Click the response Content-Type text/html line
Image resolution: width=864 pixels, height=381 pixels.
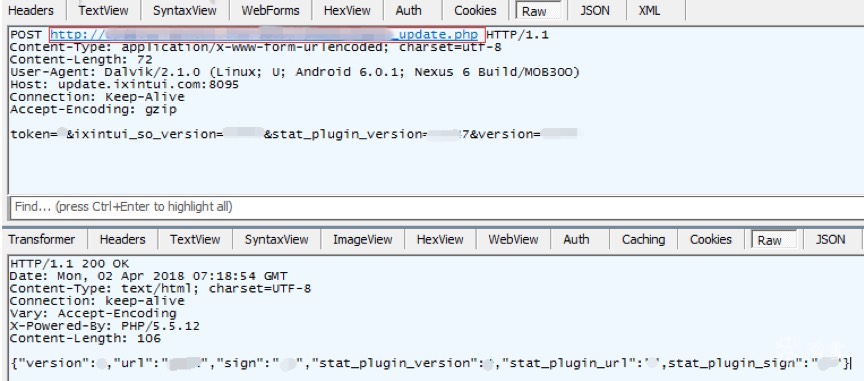(160, 288)
